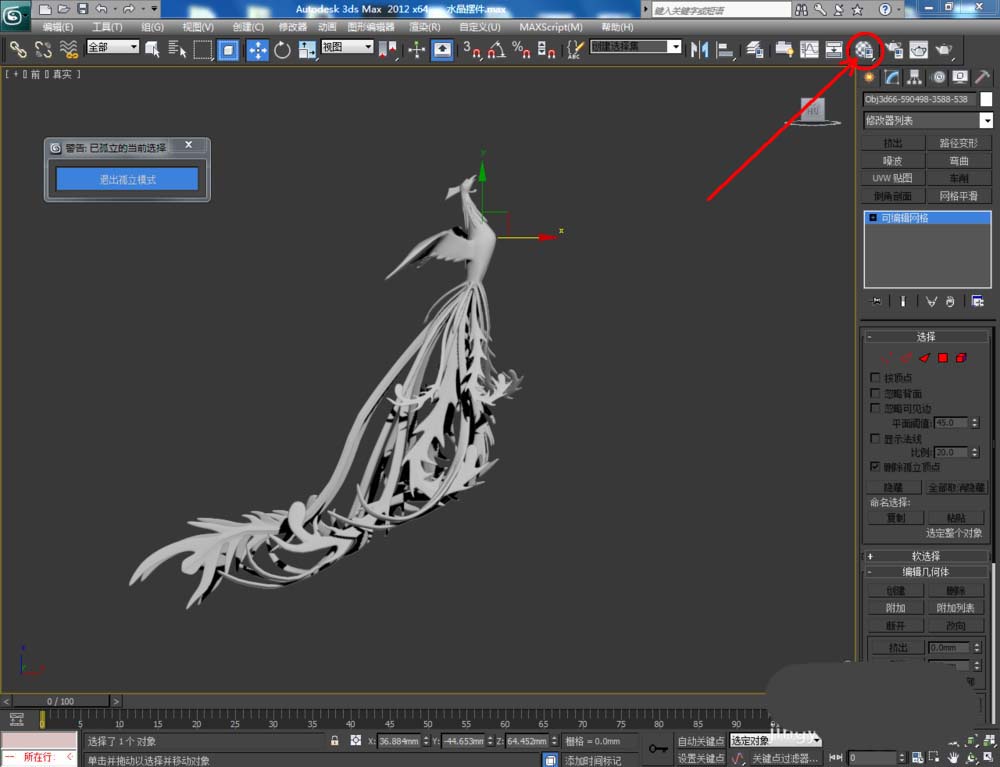Expand the 可编辑网格 stack entry
Viewport: 1000px width, 767px height.
[x=873, y=217]
